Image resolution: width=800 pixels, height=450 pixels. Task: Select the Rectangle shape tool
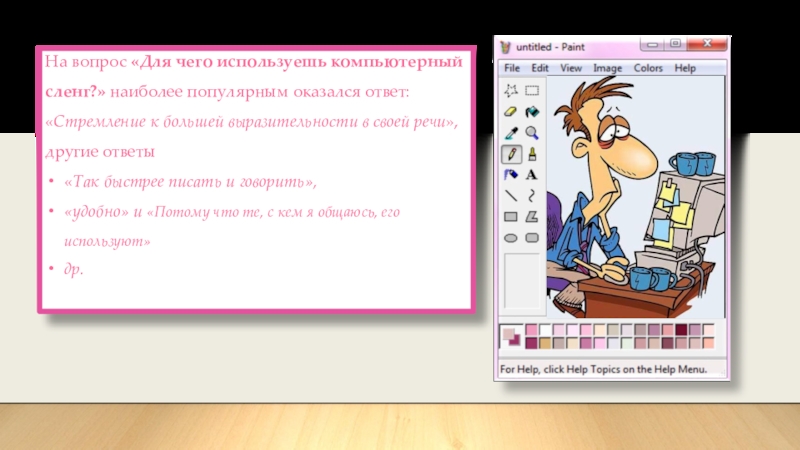point(511,217)
